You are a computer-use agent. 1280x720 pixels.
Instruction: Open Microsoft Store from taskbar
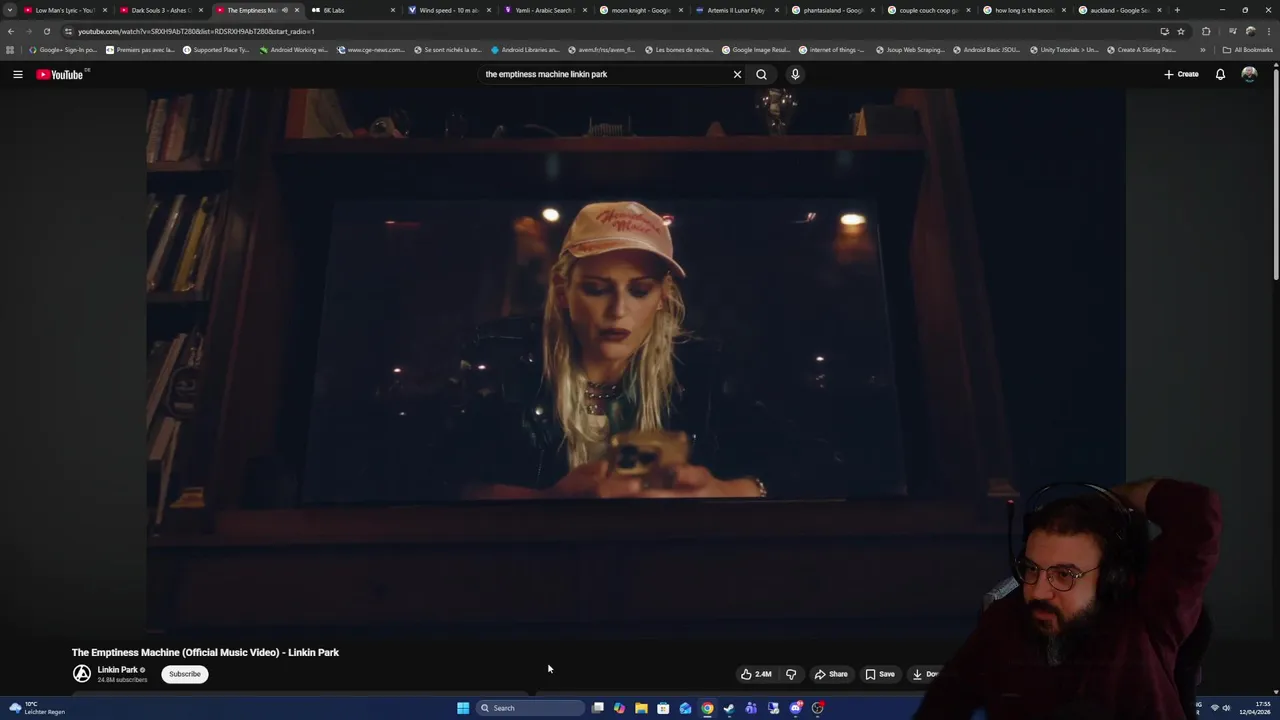(663, 708)
